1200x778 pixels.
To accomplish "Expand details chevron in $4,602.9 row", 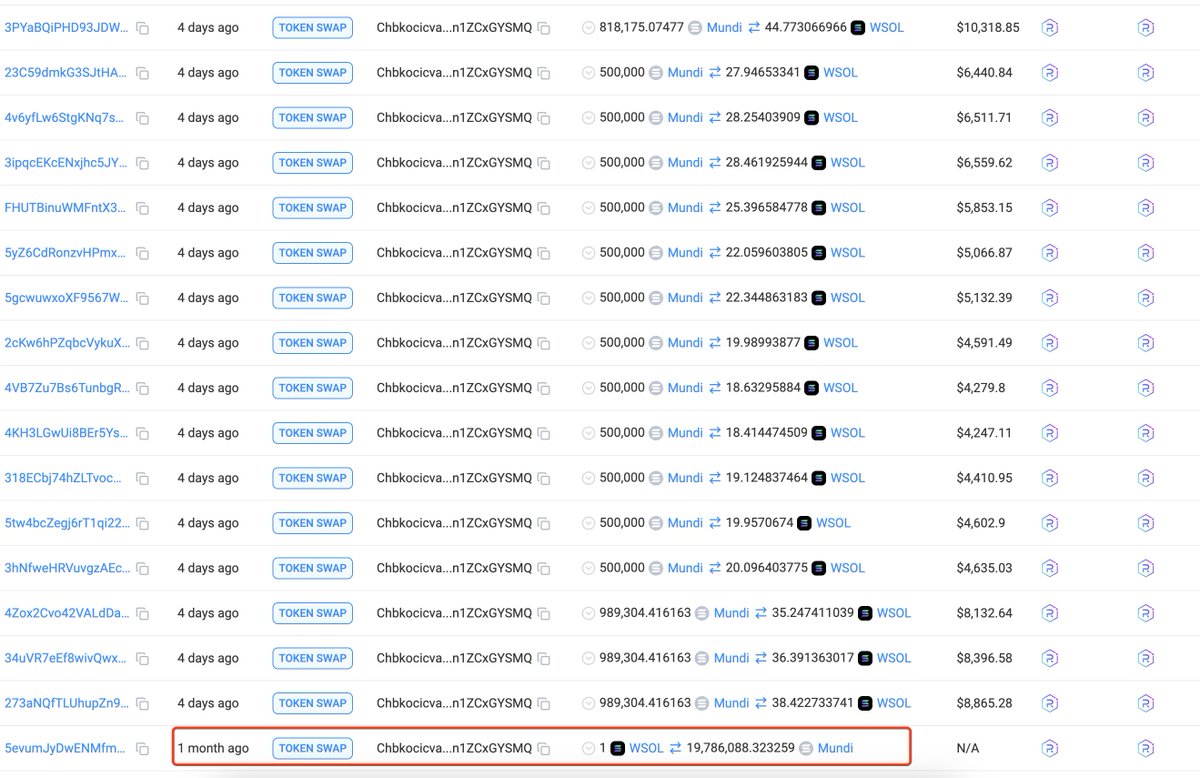I will point(589,523).
